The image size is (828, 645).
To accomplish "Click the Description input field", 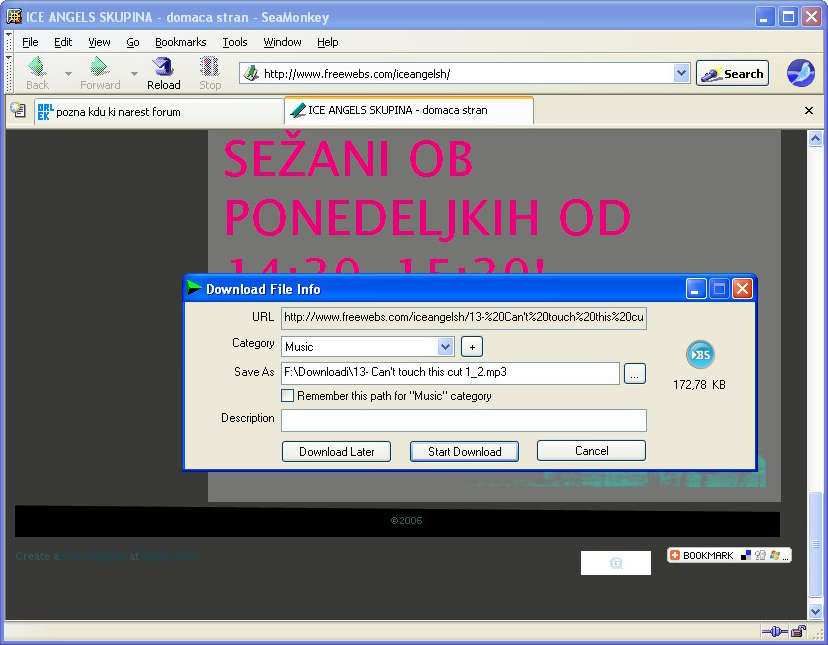I will (x=464, y=420).
